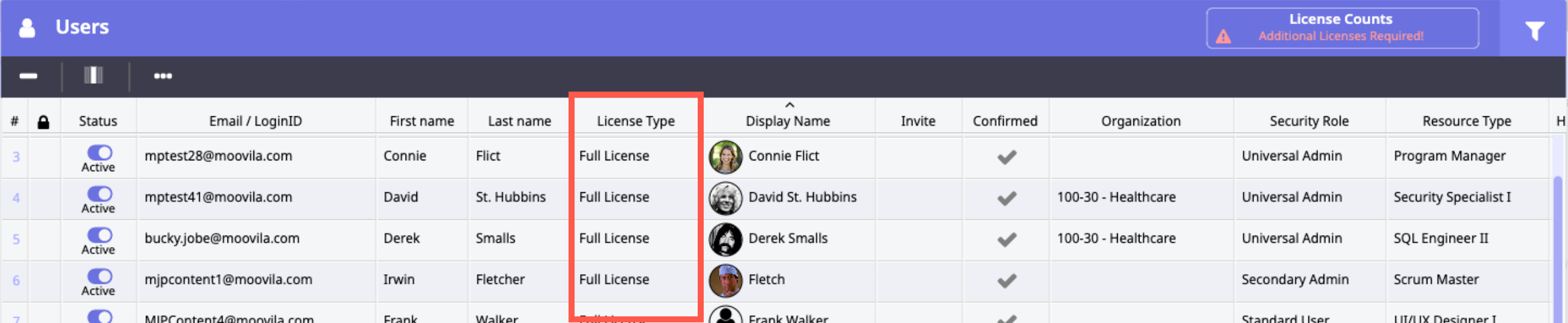1568x323 pixels.
Task: Click Derek Smalls' avatar thumbnail
Action: pos(725,239)
